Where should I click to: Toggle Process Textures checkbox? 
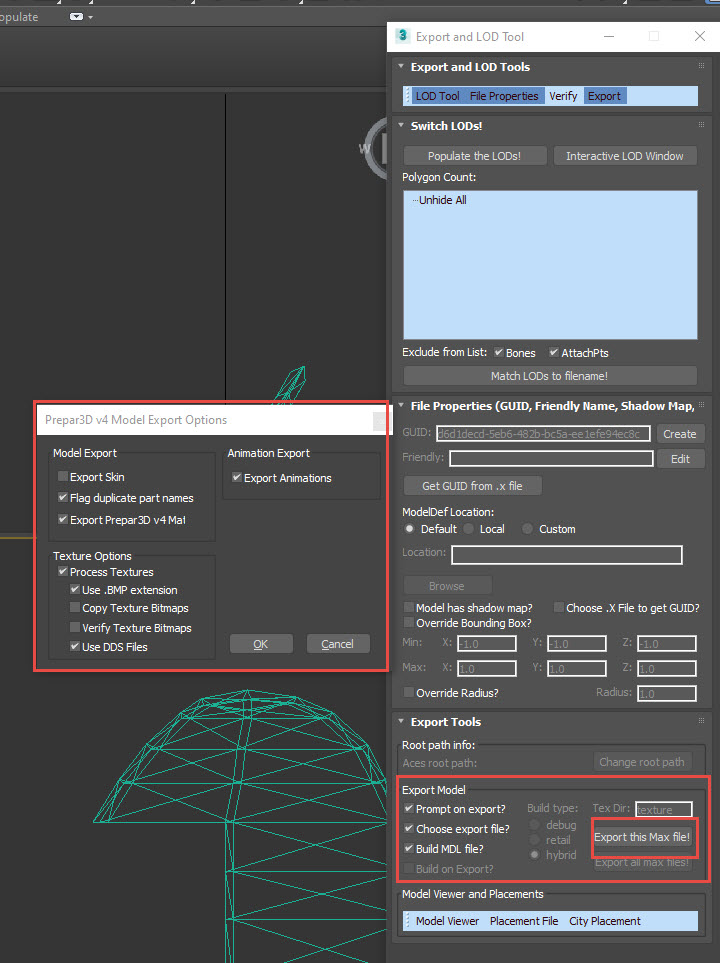[63, 572]
